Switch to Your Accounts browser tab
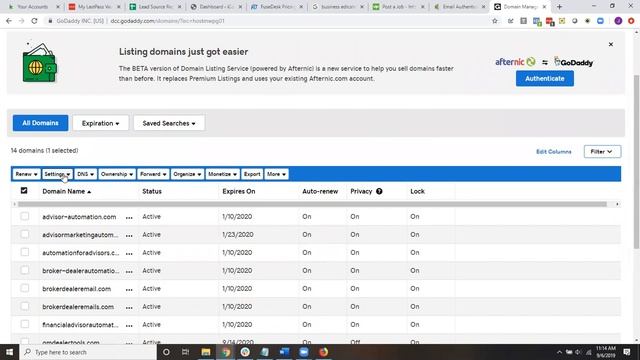The image size is (640, 360). click(x=32, y=7)
